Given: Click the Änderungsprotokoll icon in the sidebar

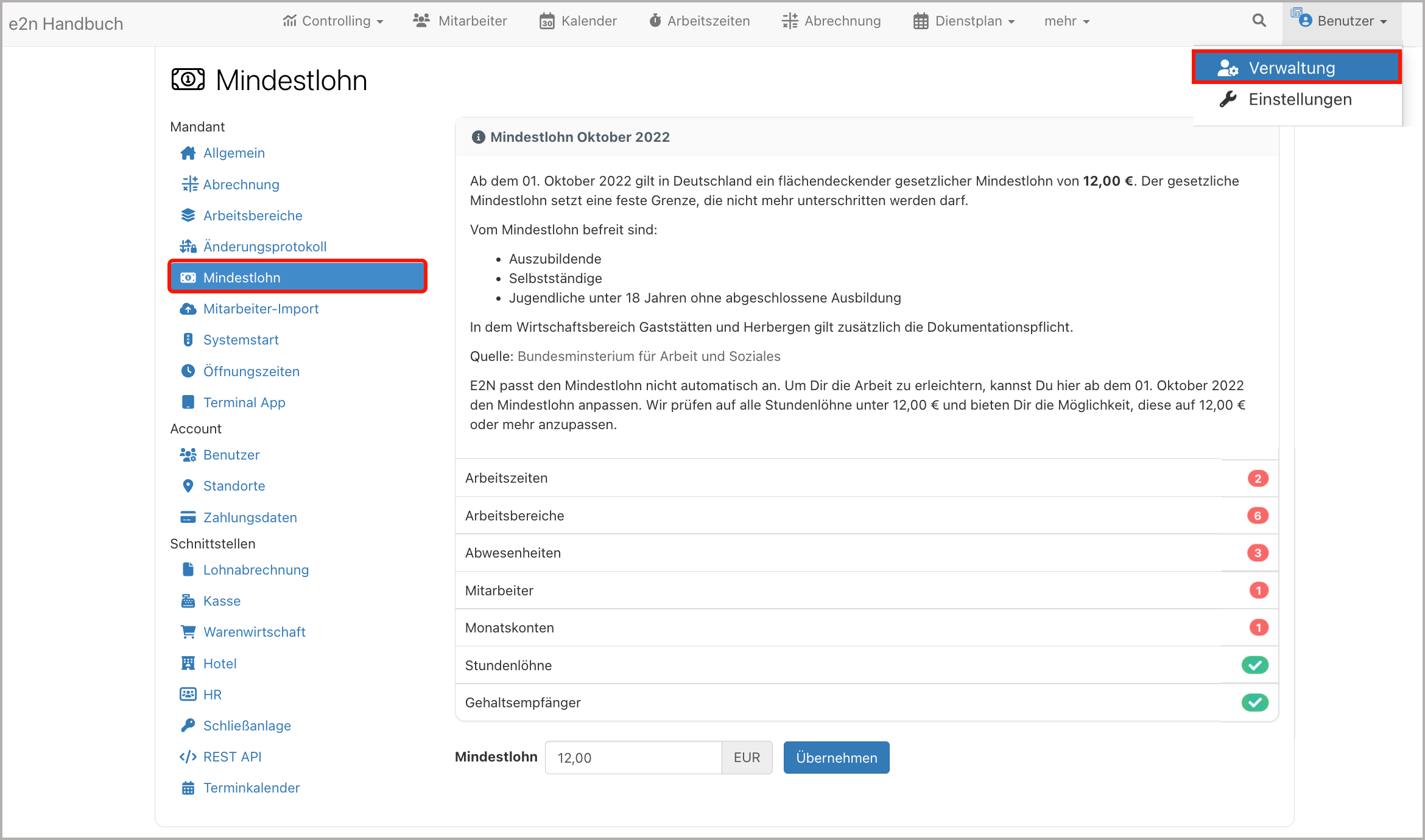Looking at the screenshot, I should point(188,246).
